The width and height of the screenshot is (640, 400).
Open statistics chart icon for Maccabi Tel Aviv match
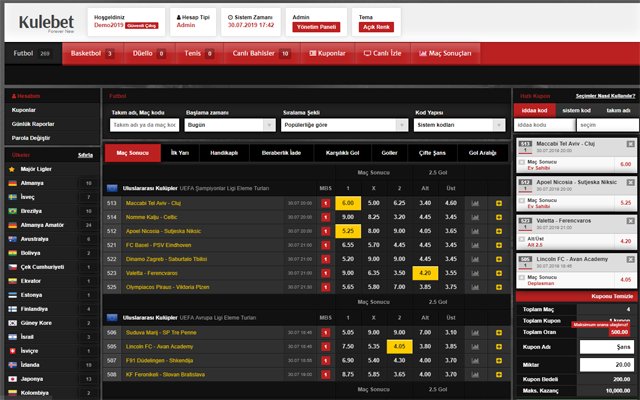(474, 203)
